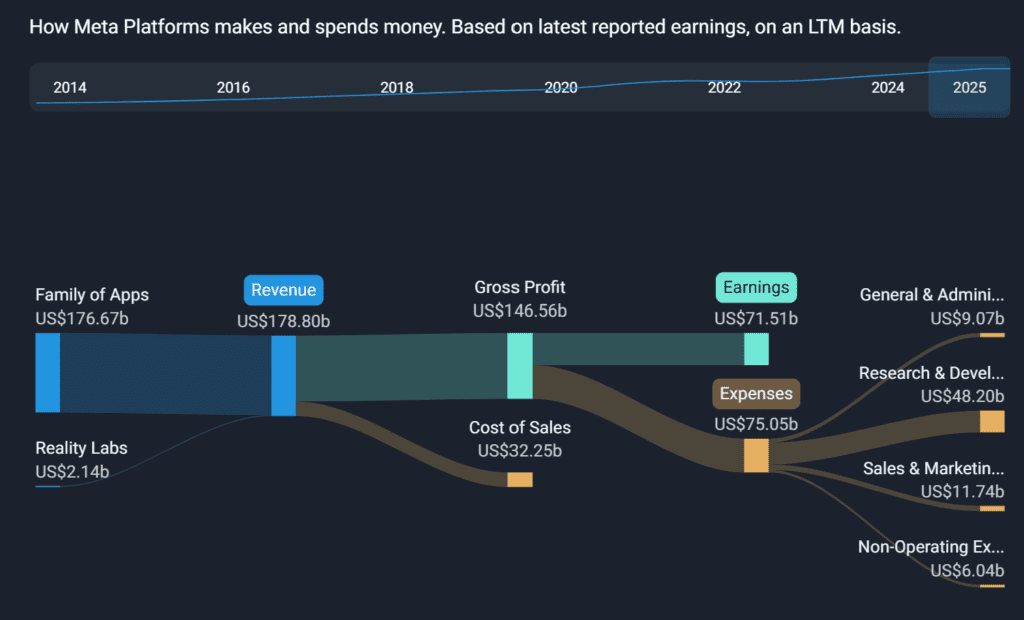Click the highlighted 2025 timeline selector
The width and height of the screenshot is (1024, 620).
tap(969, 88)
